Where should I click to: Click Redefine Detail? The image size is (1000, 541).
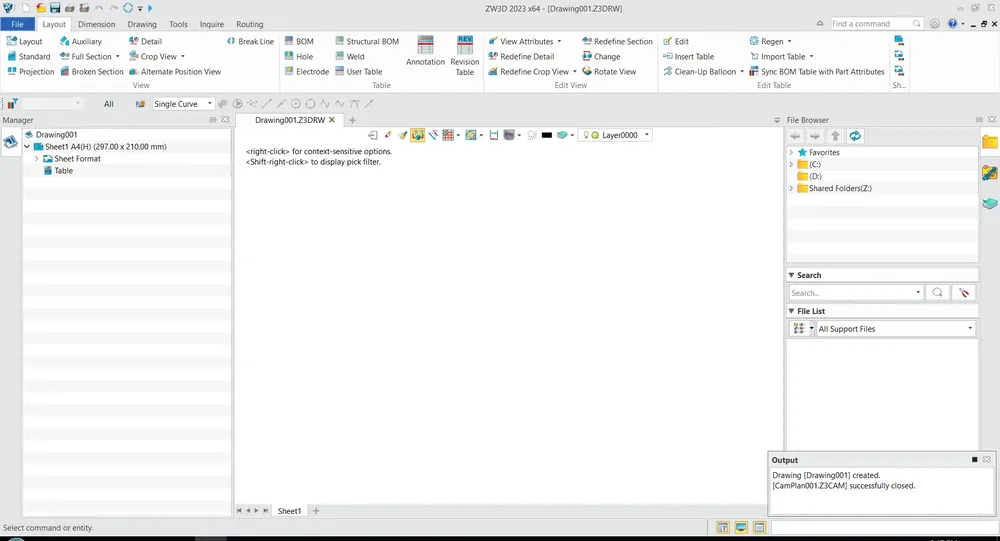point(521,57)
